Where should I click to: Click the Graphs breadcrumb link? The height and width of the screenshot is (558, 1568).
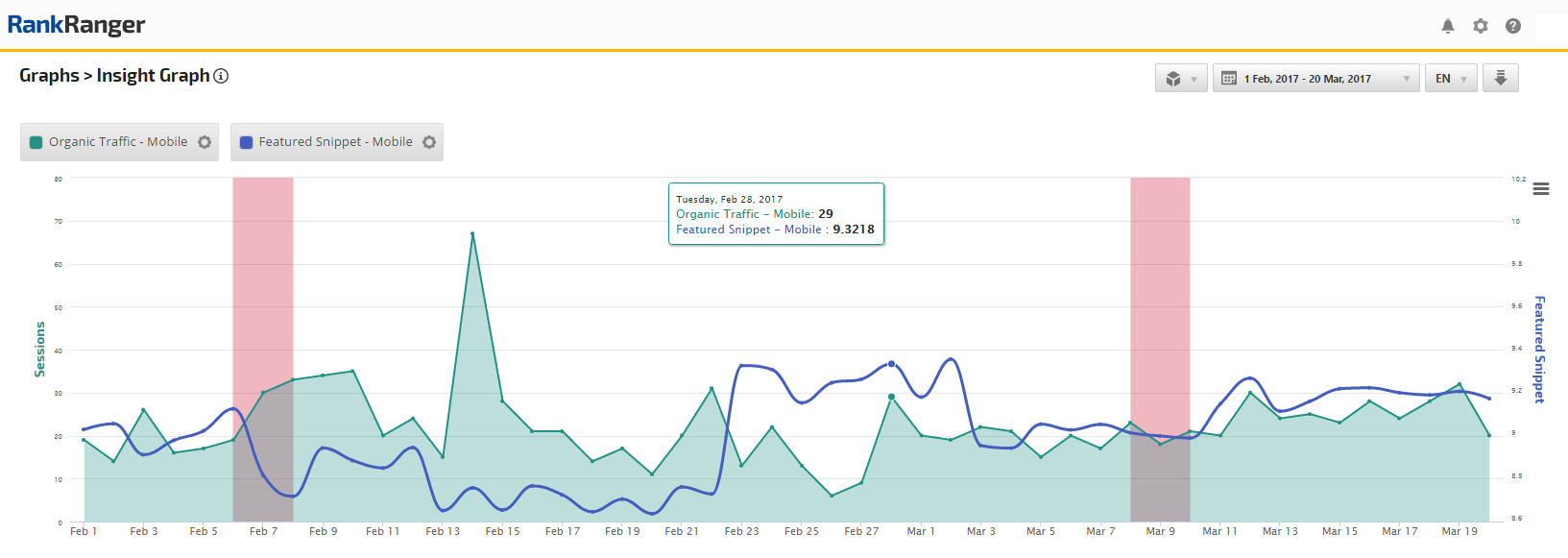click(49, 76)
